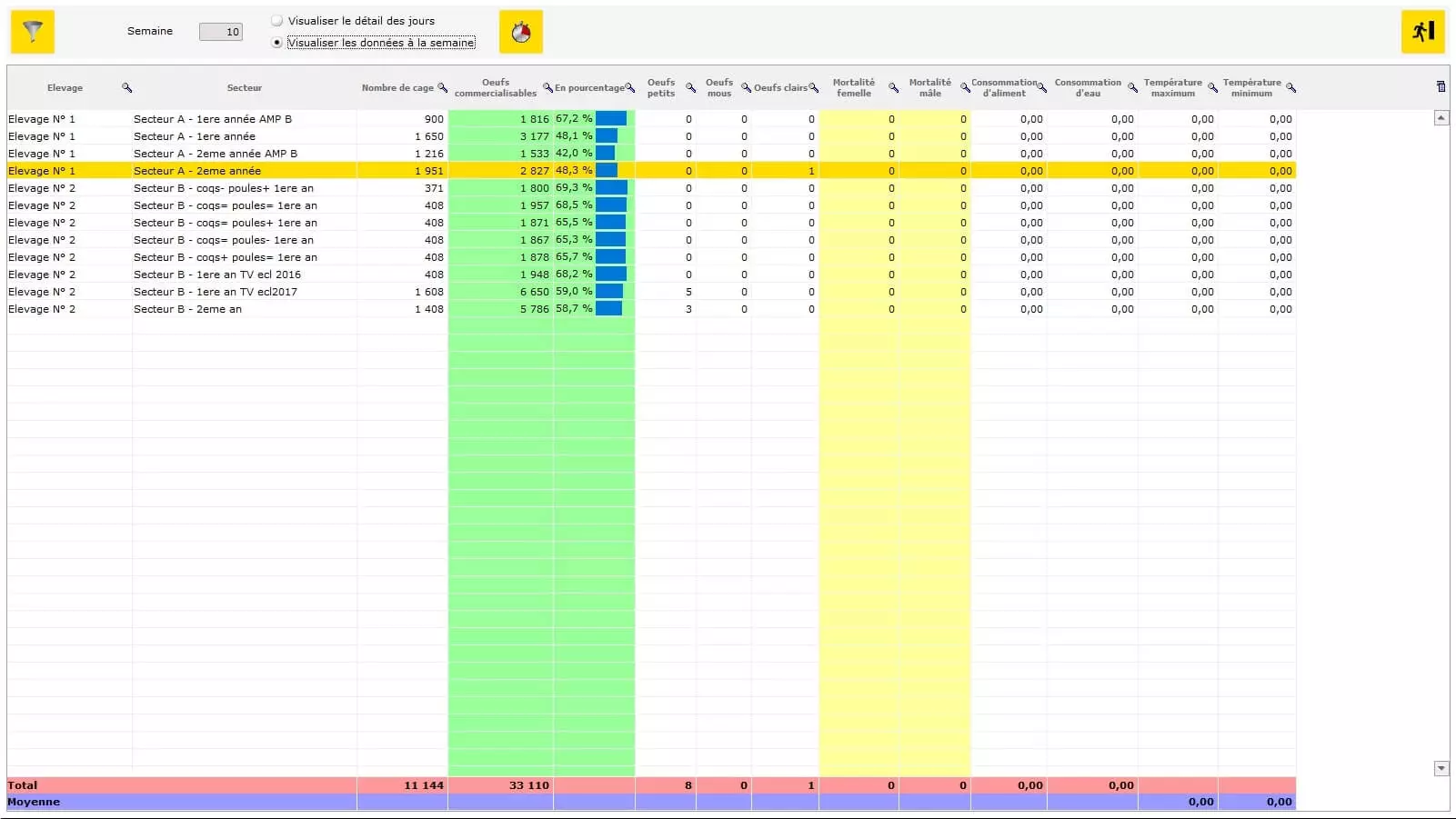Click search magnifier beside Consommation d'aliment
The image size is (1456, 819).
pyautogui.click(x=1041, y=88)
